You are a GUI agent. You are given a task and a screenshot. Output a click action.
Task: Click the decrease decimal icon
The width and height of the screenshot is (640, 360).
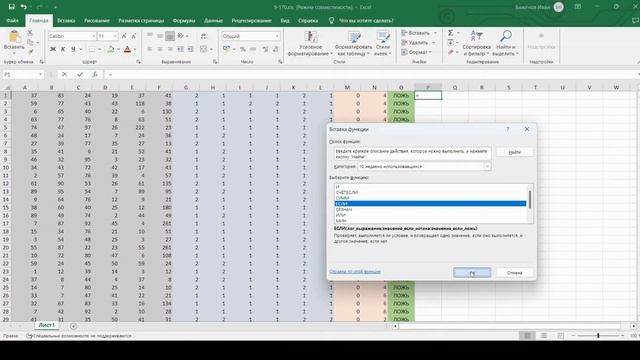[x=276, y=49]
